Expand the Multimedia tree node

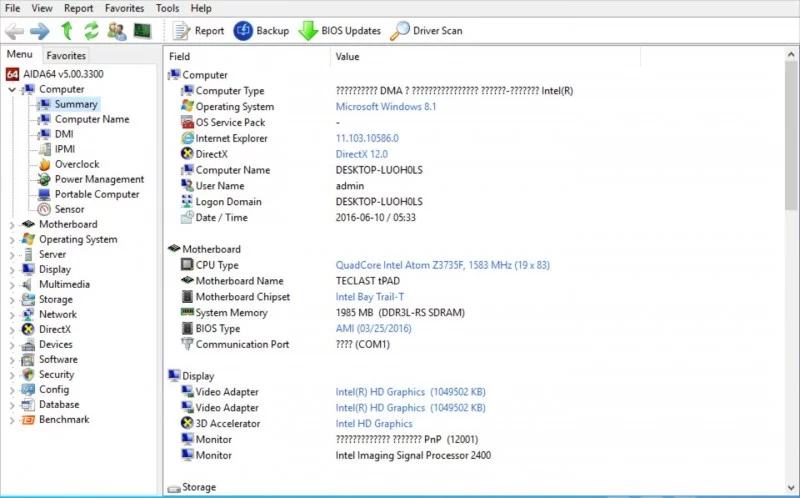[12, 285]
